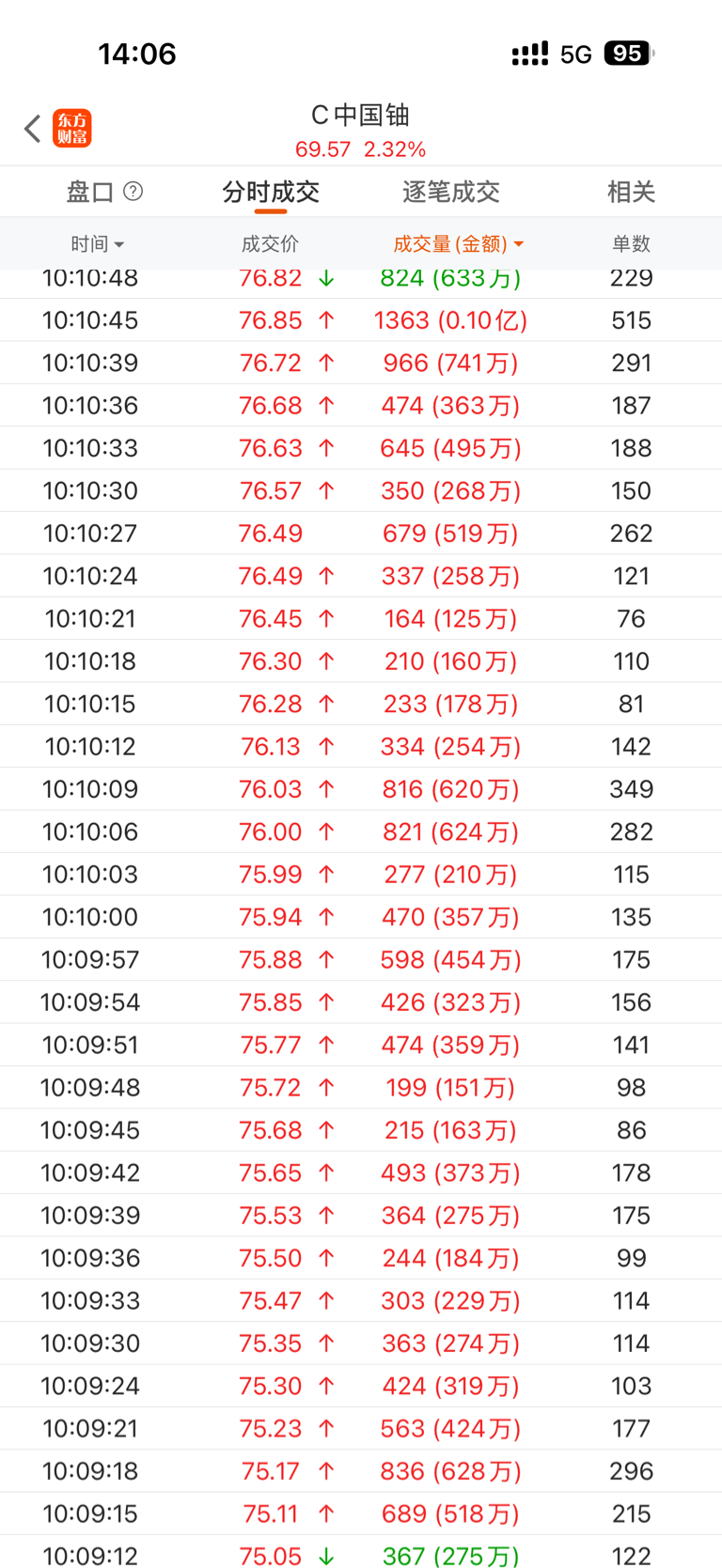Tap the down arrow at 10:09:12
Screen dimensions: 722x1568
coord(326,1556)
